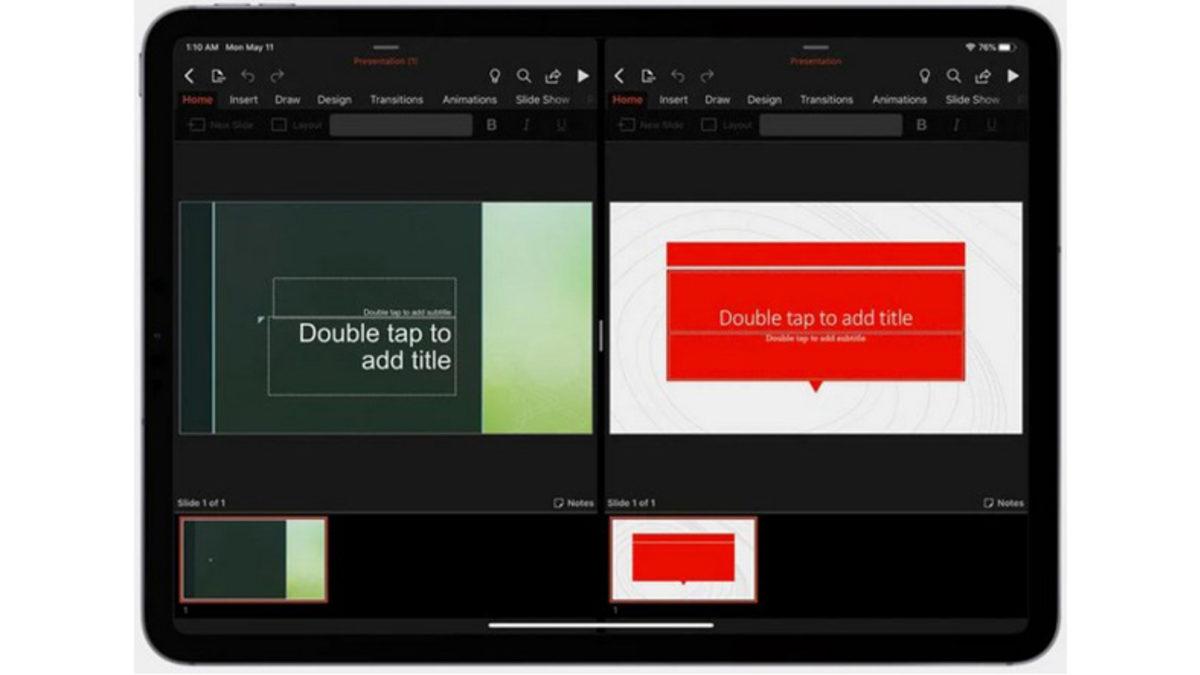Tap New Slide in the ribbon

click(220, 124)
